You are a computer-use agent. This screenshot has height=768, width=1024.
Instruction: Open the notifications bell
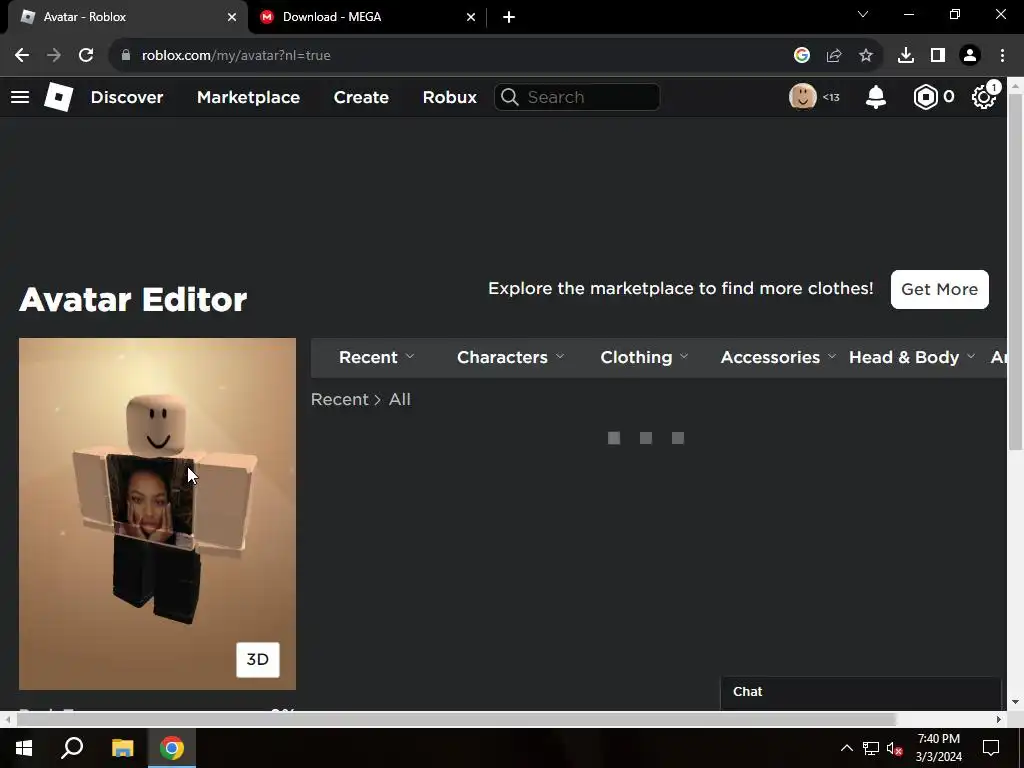[876, 97]
